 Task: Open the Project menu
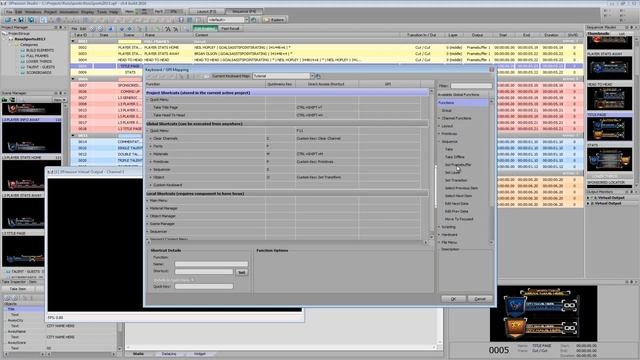[51, 12]
